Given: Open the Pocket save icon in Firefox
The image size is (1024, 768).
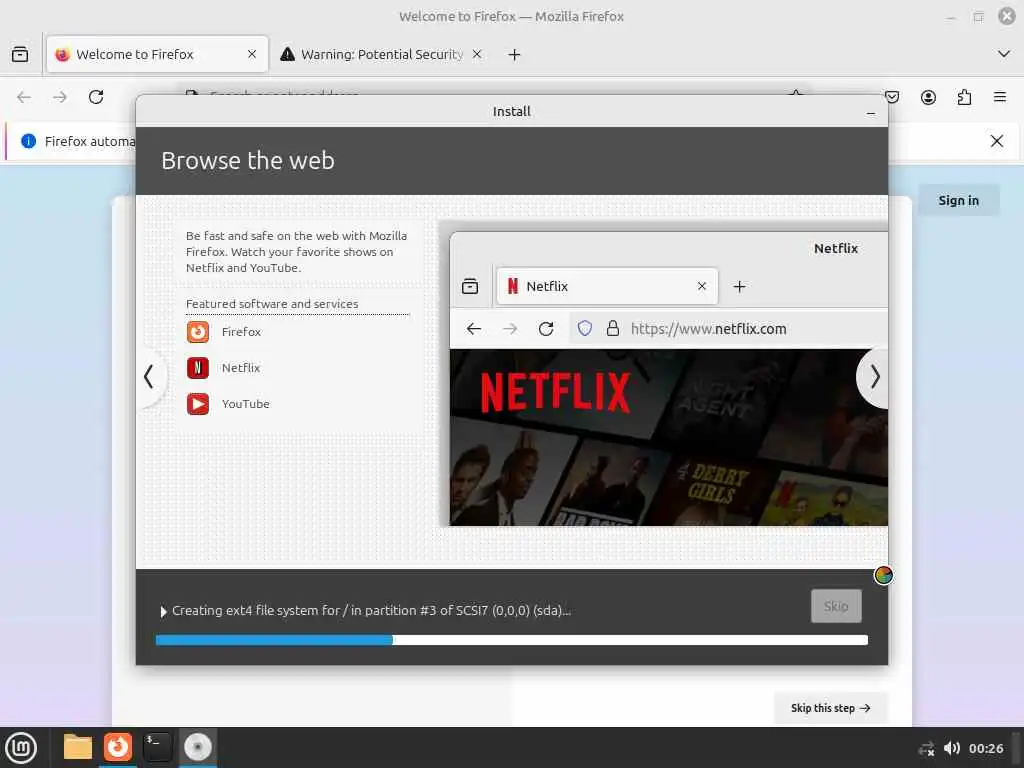Looking at the screenshot, I should [892, 97].
